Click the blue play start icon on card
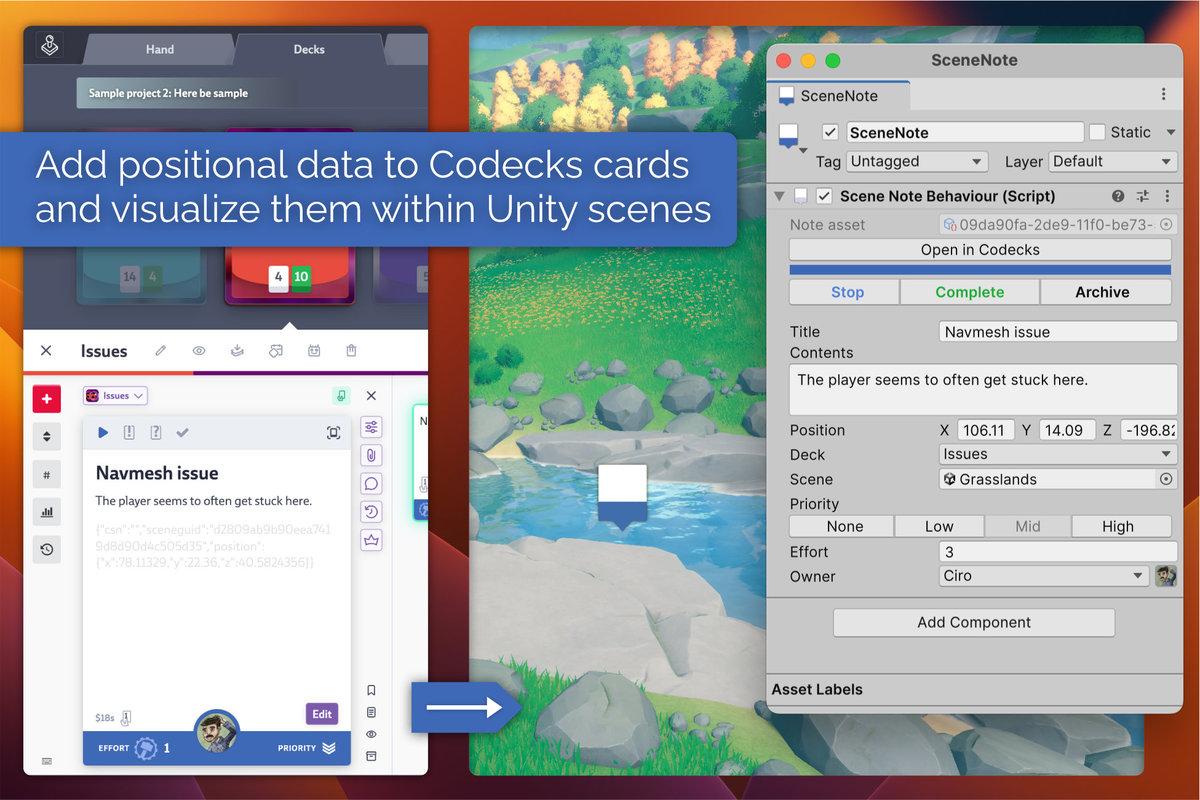 [103, 432]
